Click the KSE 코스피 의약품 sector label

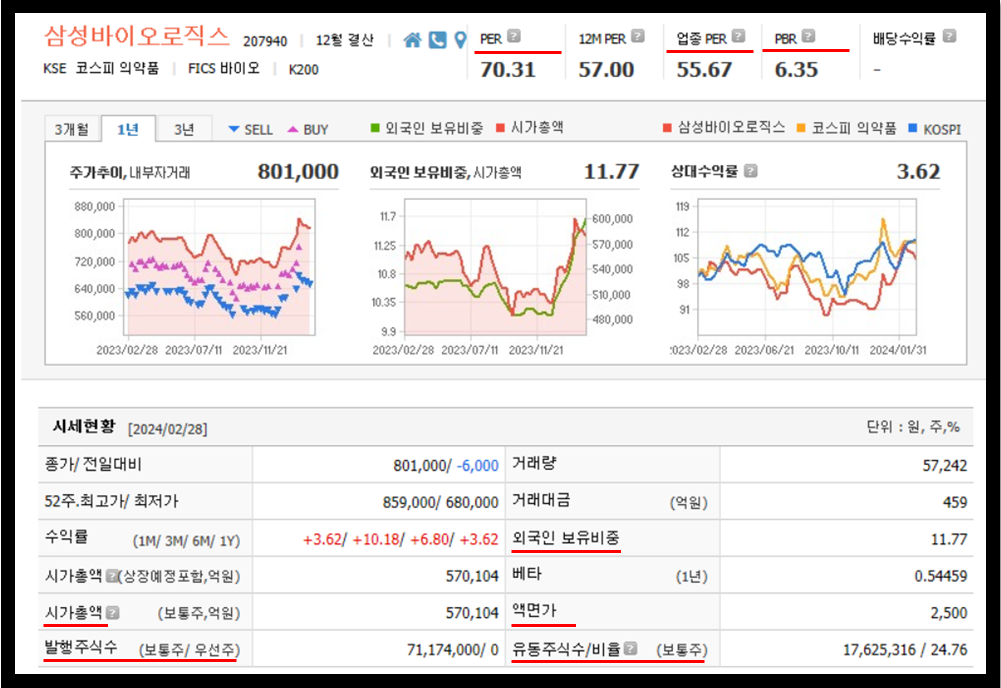[x=101, y=68]
